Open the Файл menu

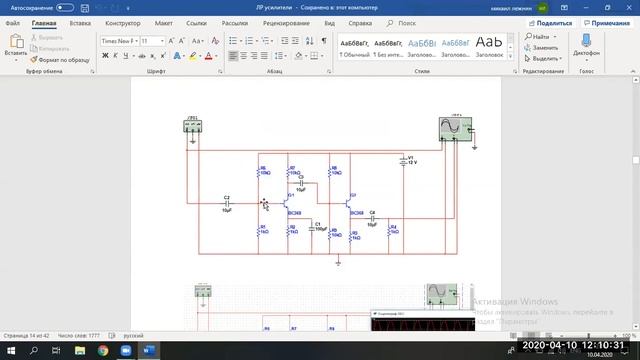(x=13, y=23)
